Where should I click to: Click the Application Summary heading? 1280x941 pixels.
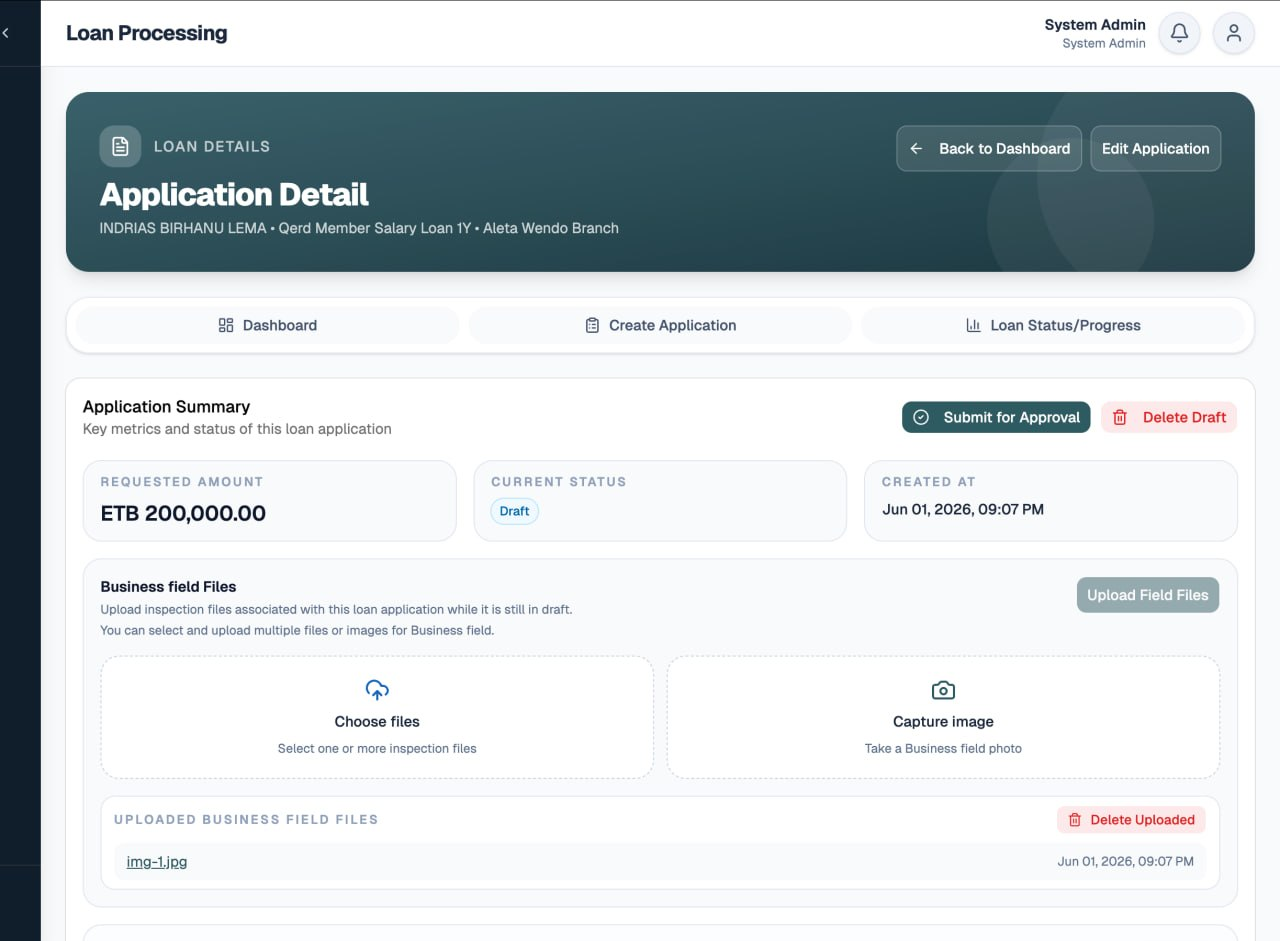[x=167, y=406]
